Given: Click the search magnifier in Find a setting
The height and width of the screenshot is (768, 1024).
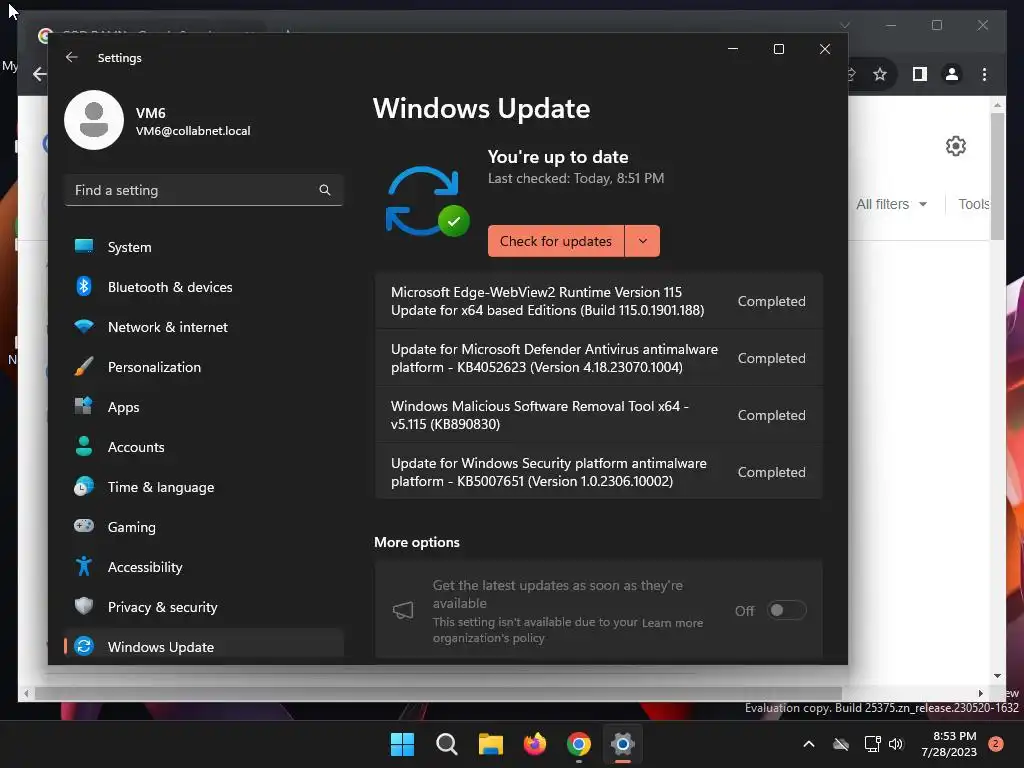Looking at the screenshot, I should (x=325, y=190).
